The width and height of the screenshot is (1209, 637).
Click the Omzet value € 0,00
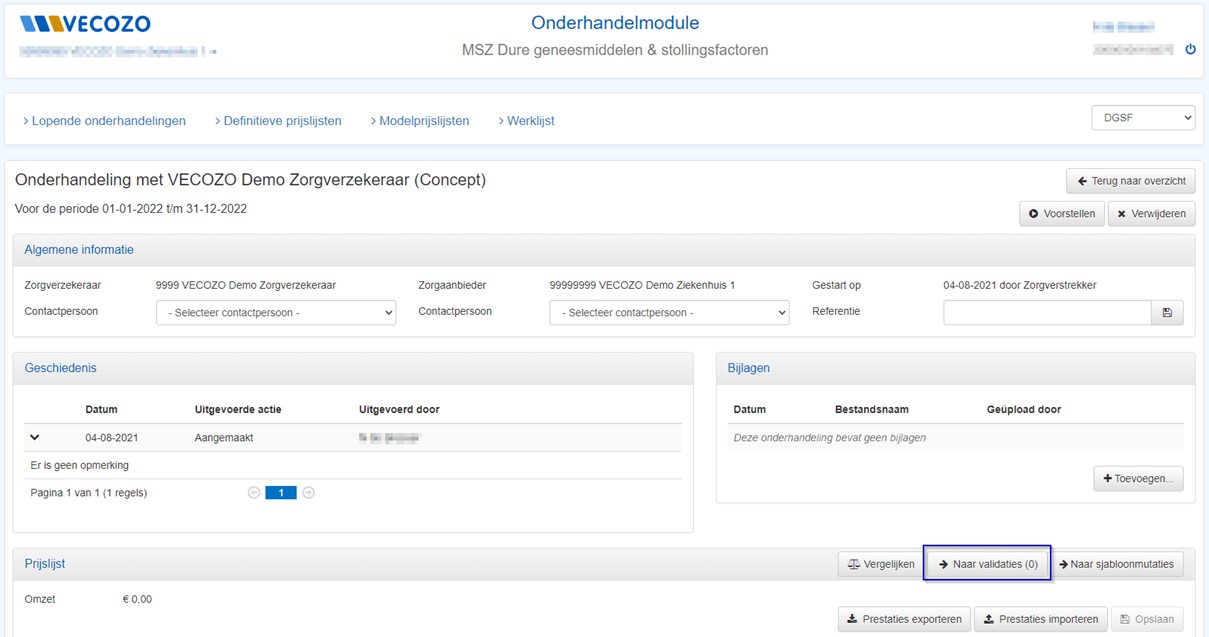pyautogui.click(x=137, y=599)
